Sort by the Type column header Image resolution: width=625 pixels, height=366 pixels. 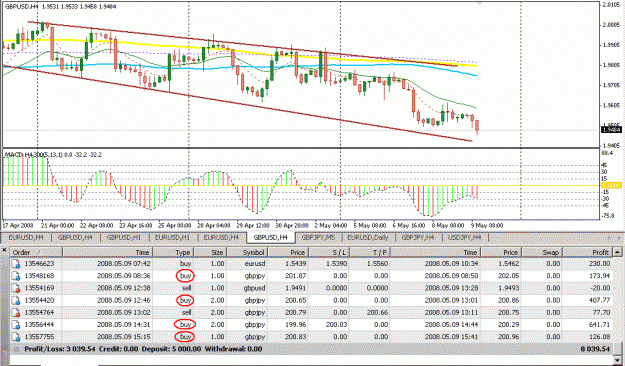173,252
